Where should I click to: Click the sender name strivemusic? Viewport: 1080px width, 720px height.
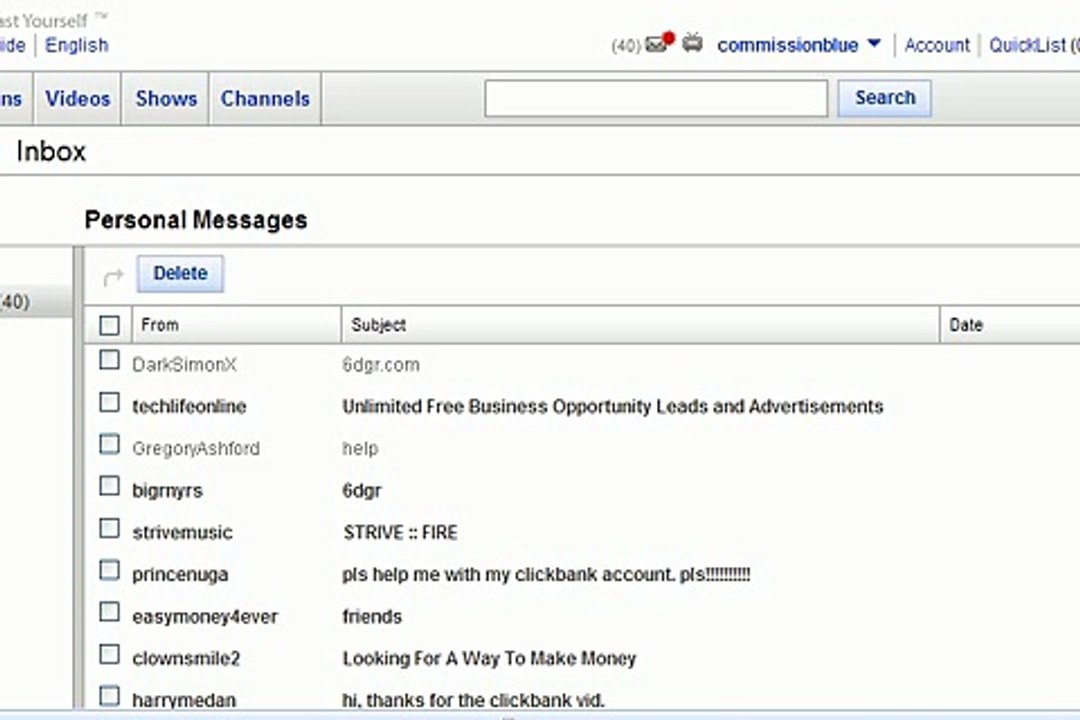click(182, 533)
